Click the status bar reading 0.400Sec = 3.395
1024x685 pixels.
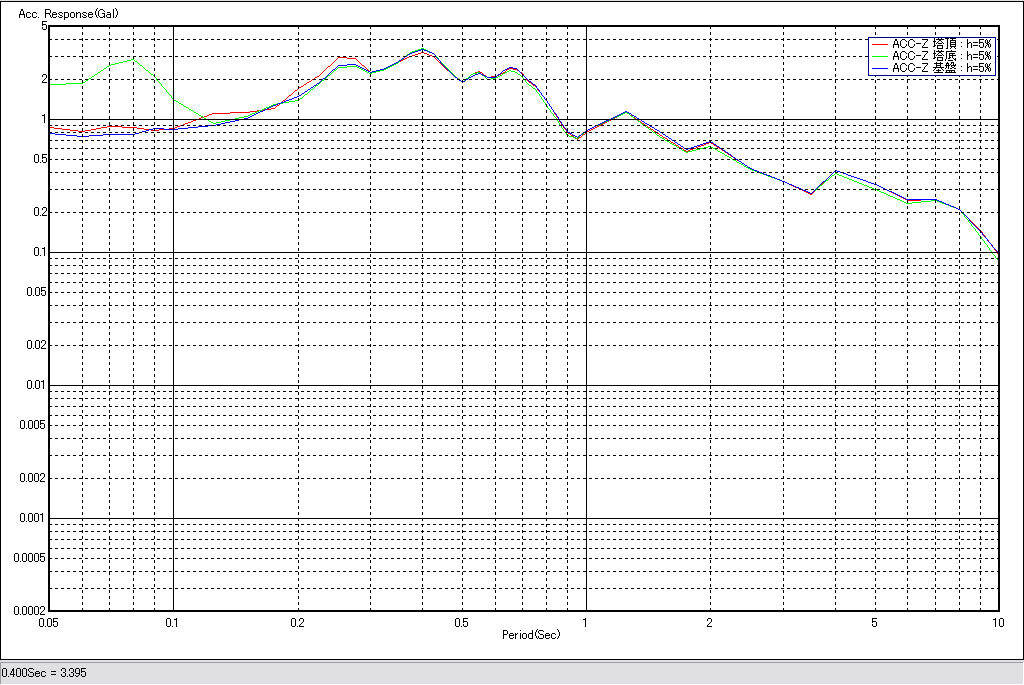[45, 673]
